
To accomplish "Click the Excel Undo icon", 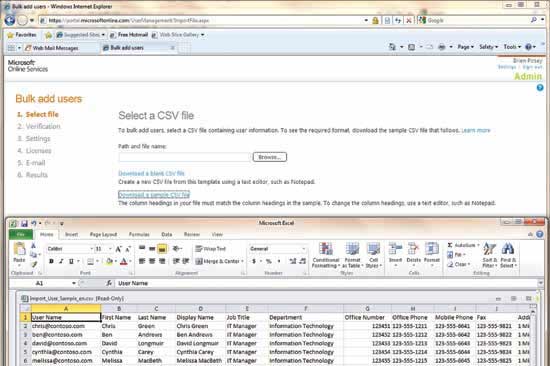I will click(x=34, y=224).
